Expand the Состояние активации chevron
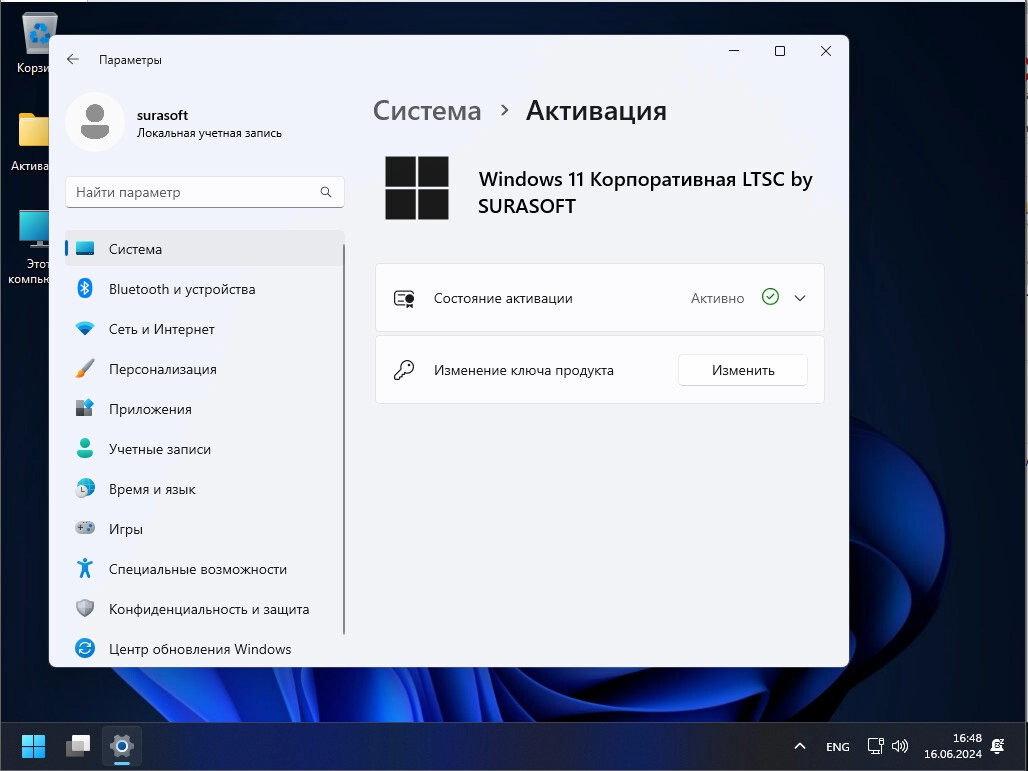 [x=800, y=298]
